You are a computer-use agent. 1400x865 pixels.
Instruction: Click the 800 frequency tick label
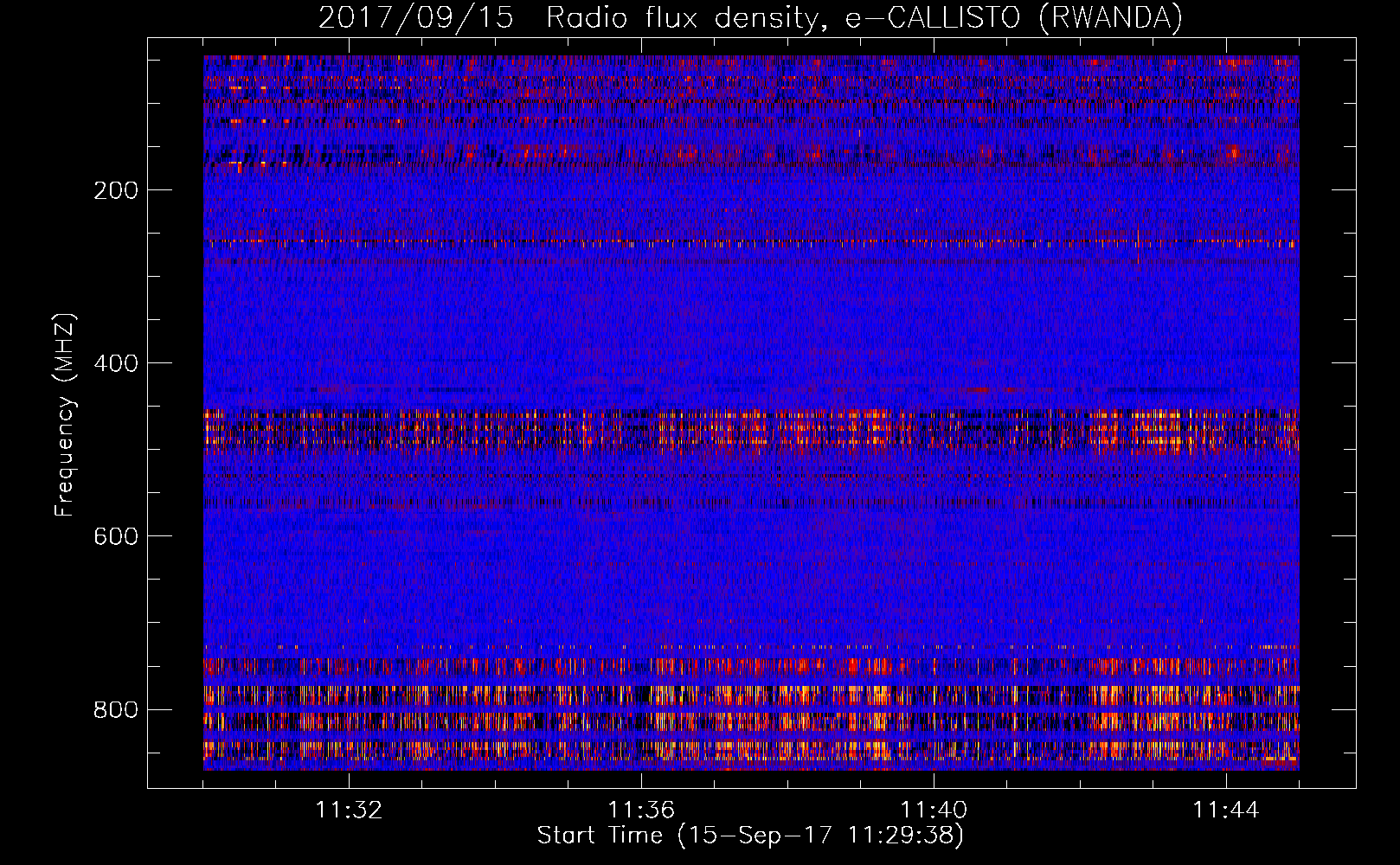[116, 709]
